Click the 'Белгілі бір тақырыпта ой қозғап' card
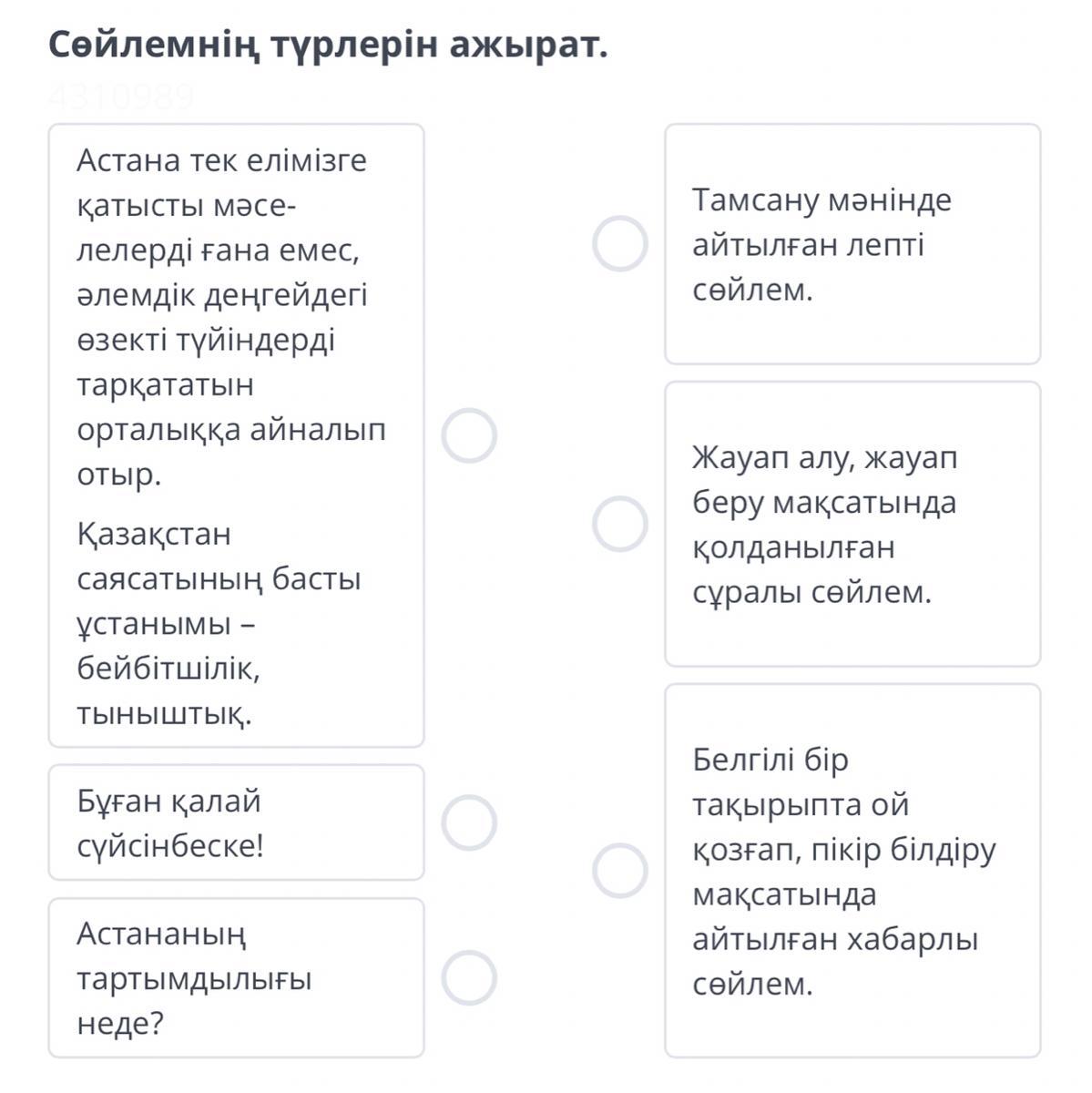The image size is (1092, 1093). [x=852, y=870]
